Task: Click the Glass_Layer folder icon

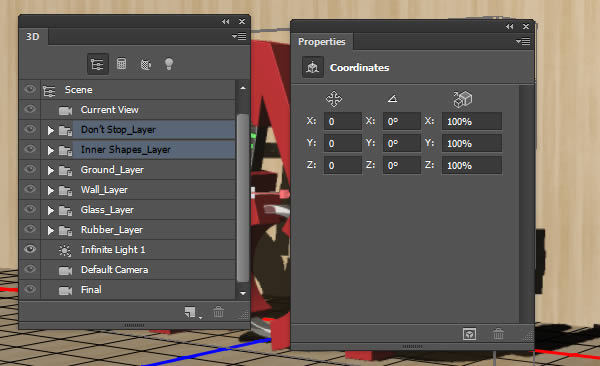Action: coord(65,211)
